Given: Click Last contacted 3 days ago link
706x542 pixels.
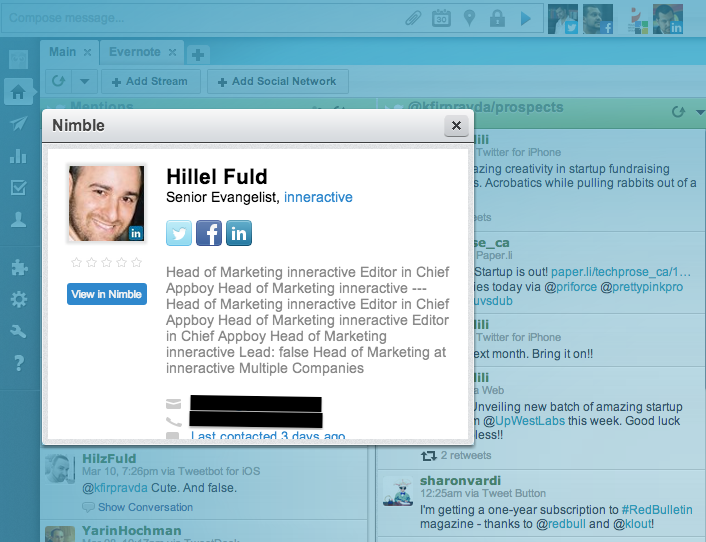Looking at the screenshot, I should tap(268, 435).
